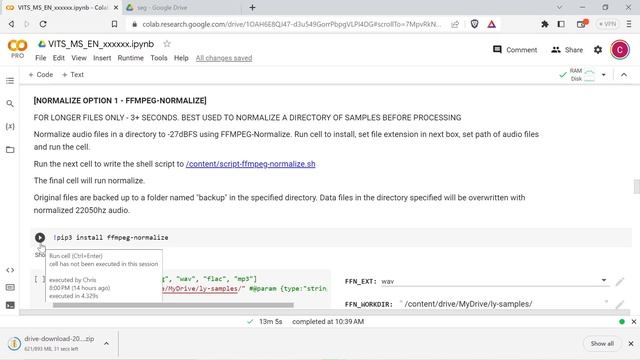Close the downloads bar

(631, 344)
